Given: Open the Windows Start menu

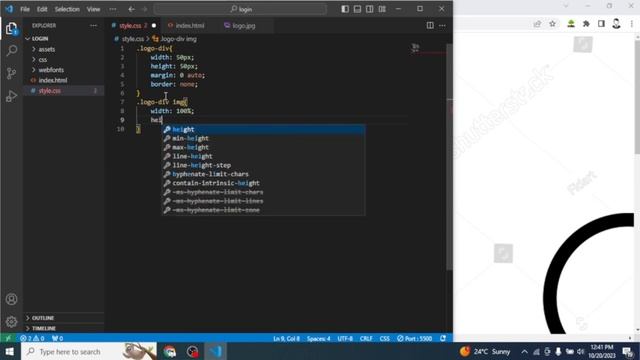Looking at the screenshot, I should [x=9, y=351].
